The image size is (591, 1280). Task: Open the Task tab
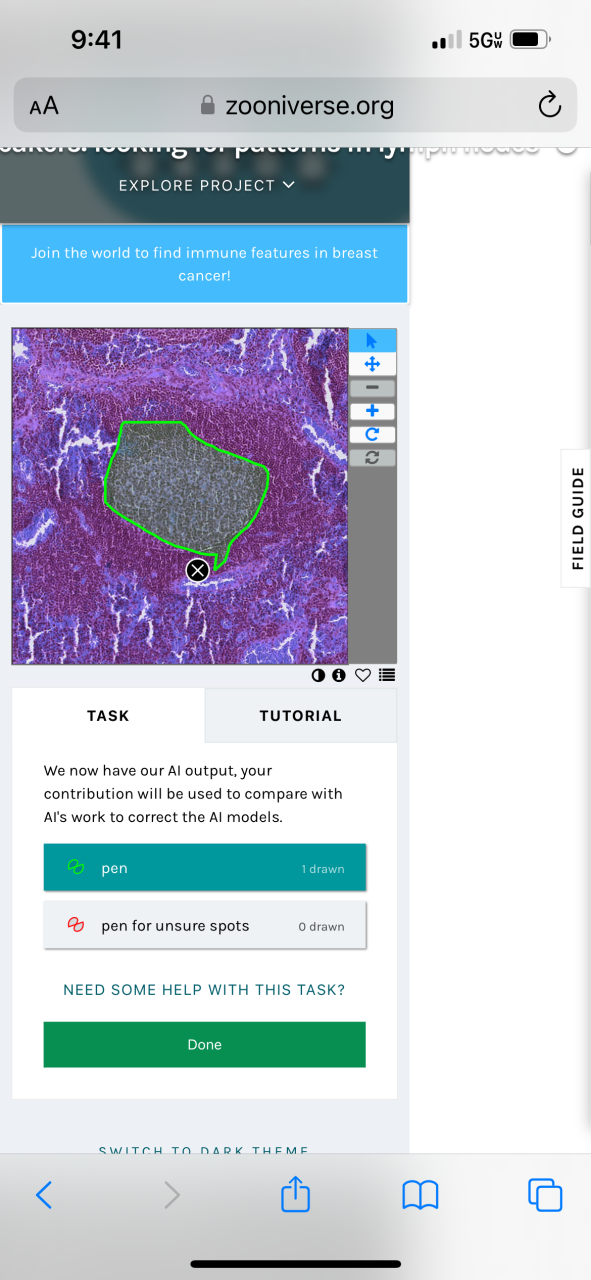click(108, 716)
